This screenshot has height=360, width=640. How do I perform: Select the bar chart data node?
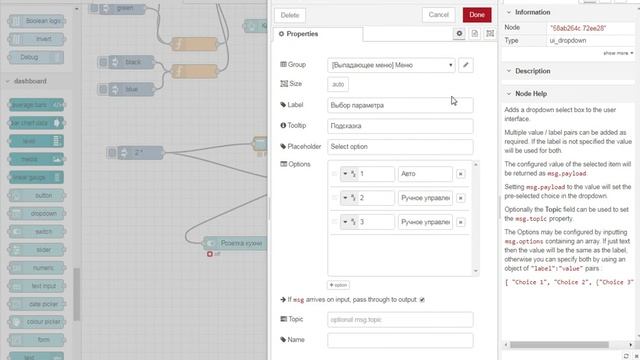point(37,123)
